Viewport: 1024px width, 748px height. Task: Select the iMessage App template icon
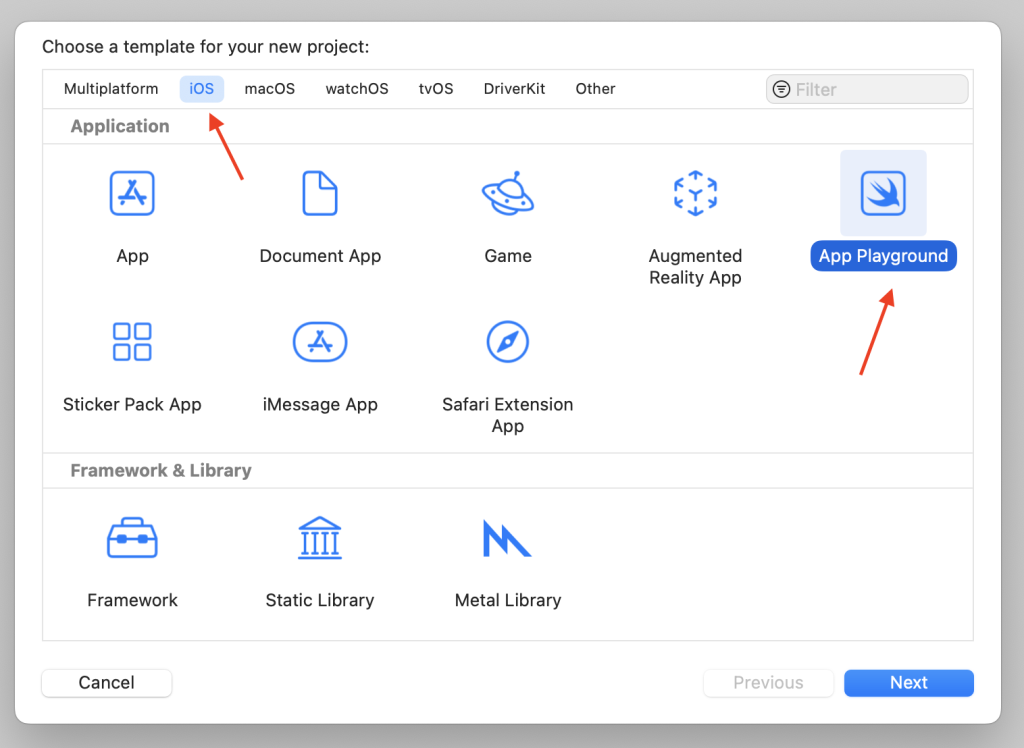tap(320, 342)
